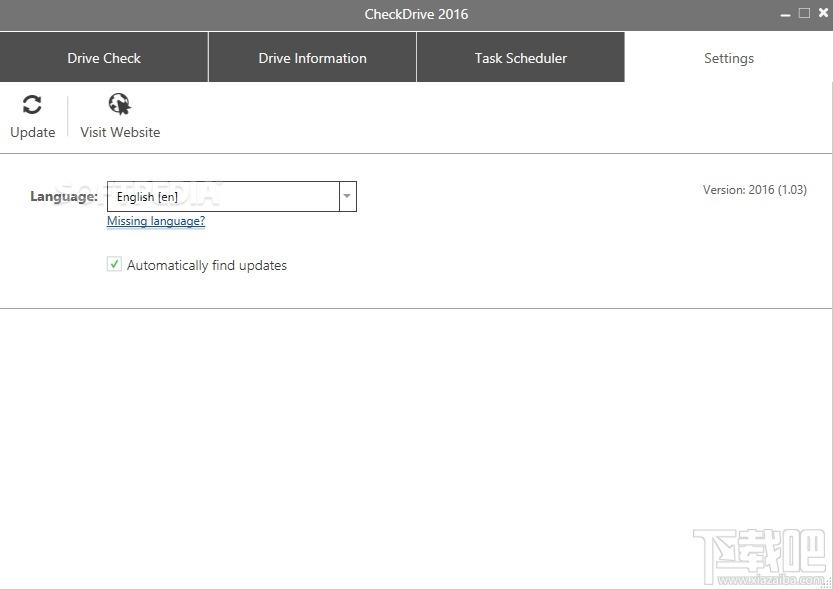Click the Version: 2016 (1.03) text
833x590 pixels.
(x=754, y=190)
